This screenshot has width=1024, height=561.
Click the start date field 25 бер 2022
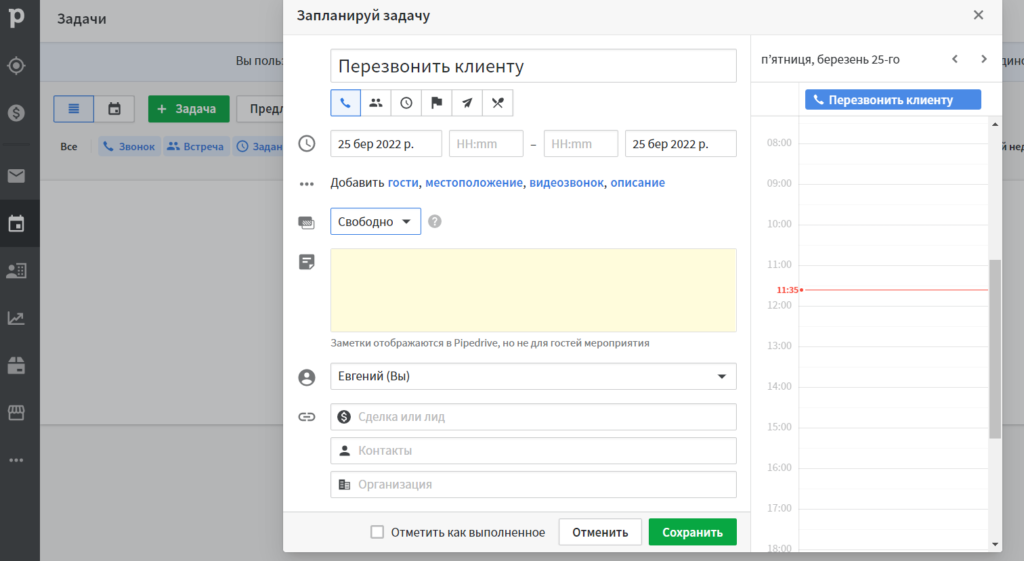386,144
